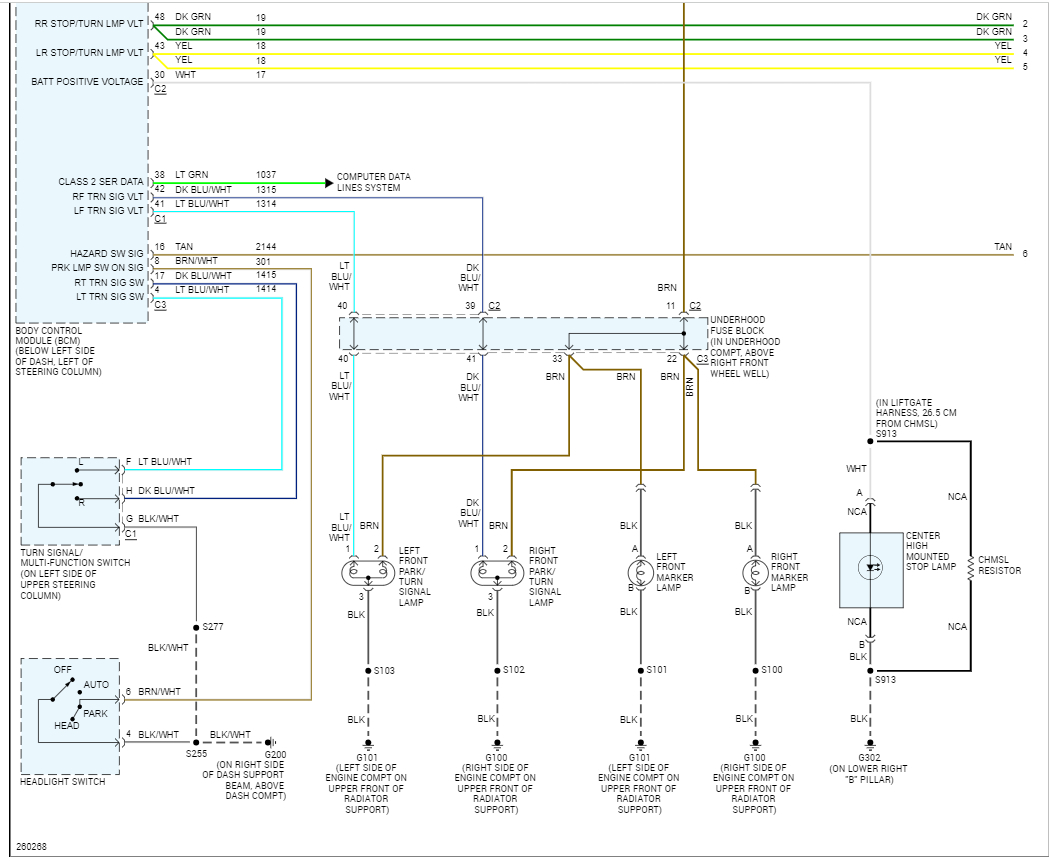Select the G100 ground below splice S102
The image size is (1049, 862).
(x=496, y=744)
